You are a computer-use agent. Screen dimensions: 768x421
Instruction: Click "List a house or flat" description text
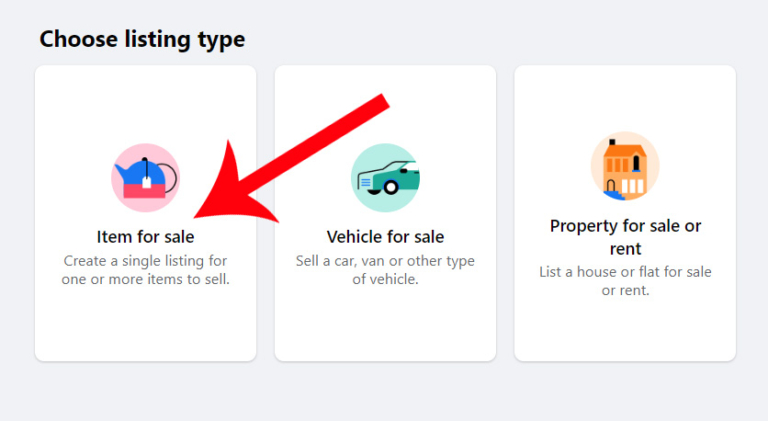[x=625, y=271]
